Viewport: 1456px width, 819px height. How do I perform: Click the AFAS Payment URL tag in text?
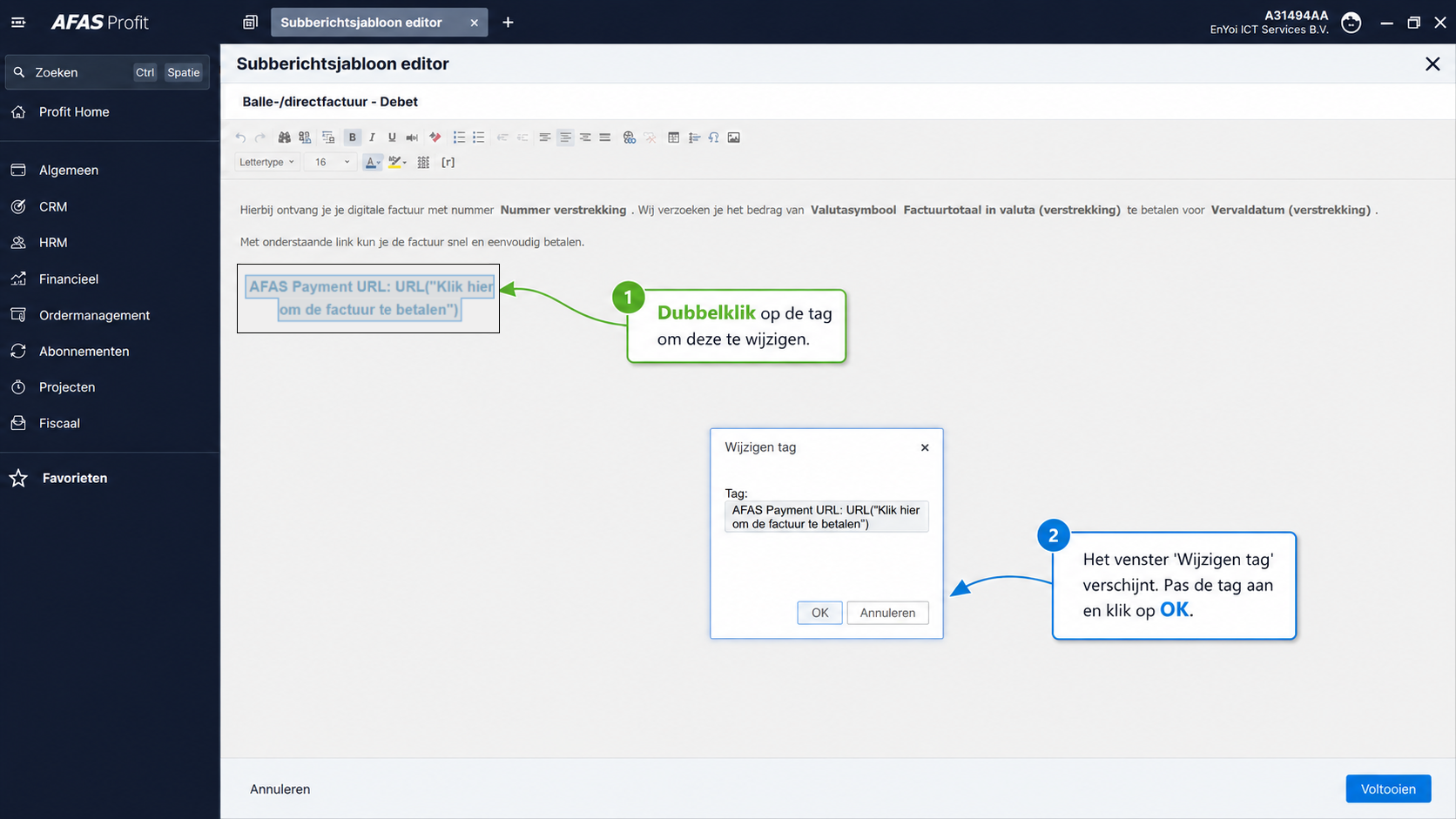[x=370, y=298]
